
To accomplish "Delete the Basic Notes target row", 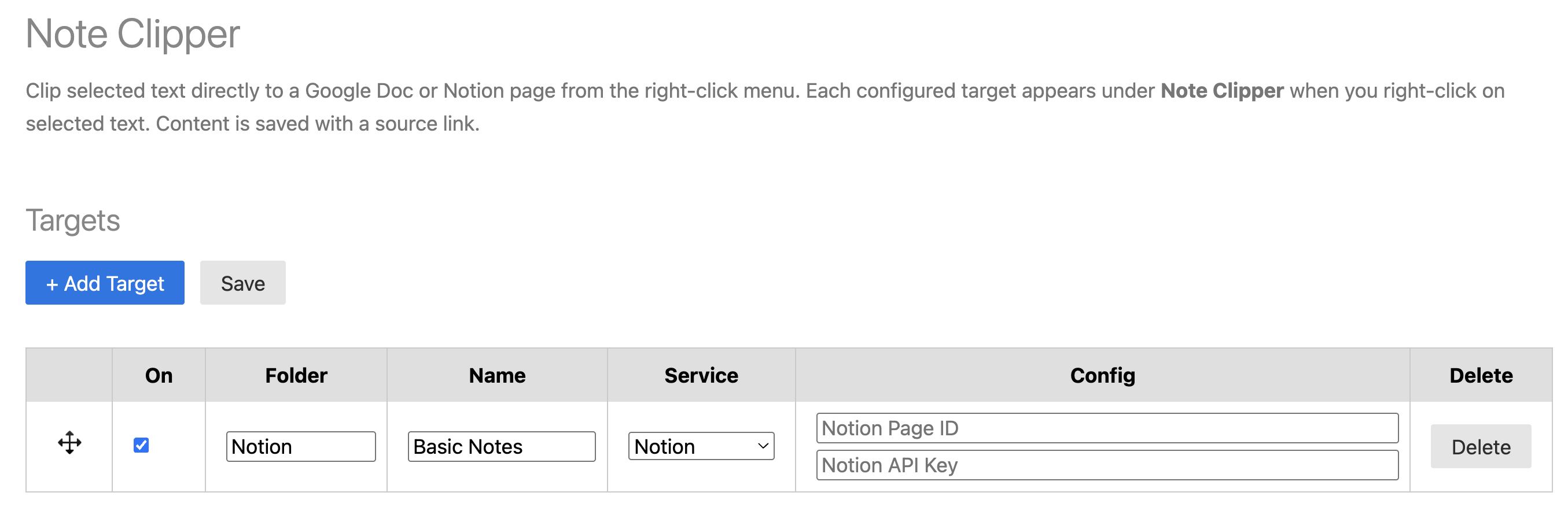I will click(1479, 446).
